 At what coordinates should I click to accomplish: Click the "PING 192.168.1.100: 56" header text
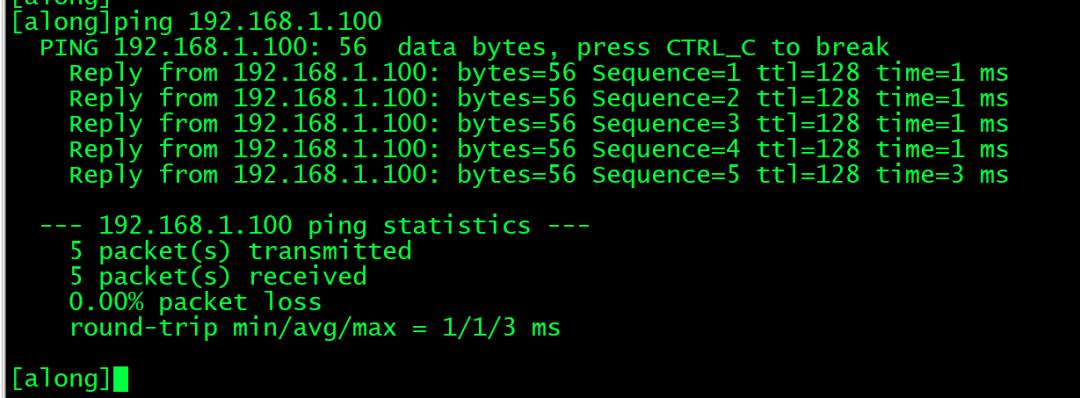[203, 48]
